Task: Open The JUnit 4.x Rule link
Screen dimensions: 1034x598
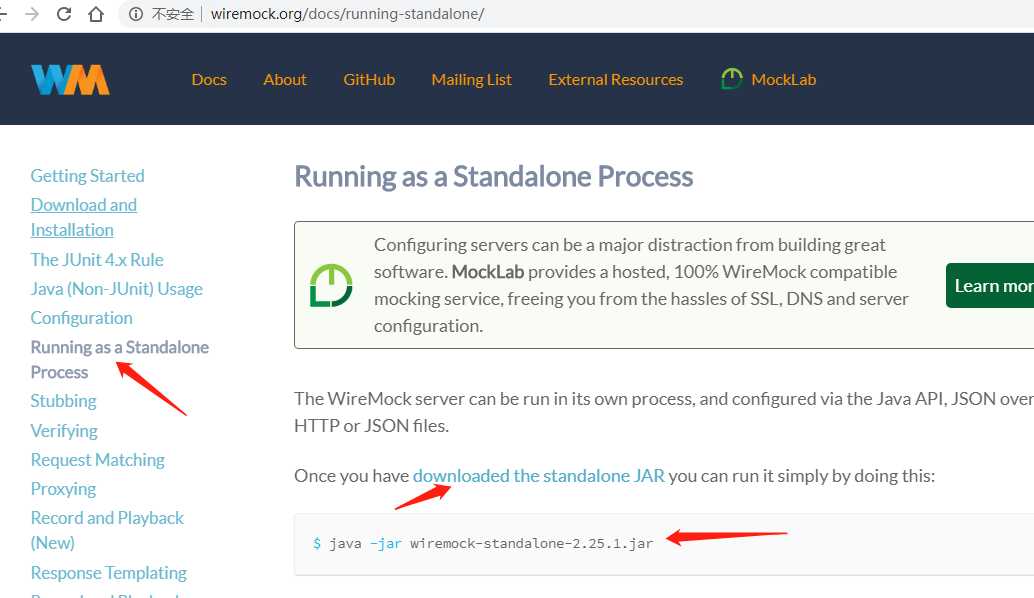Action: point(97,260)
